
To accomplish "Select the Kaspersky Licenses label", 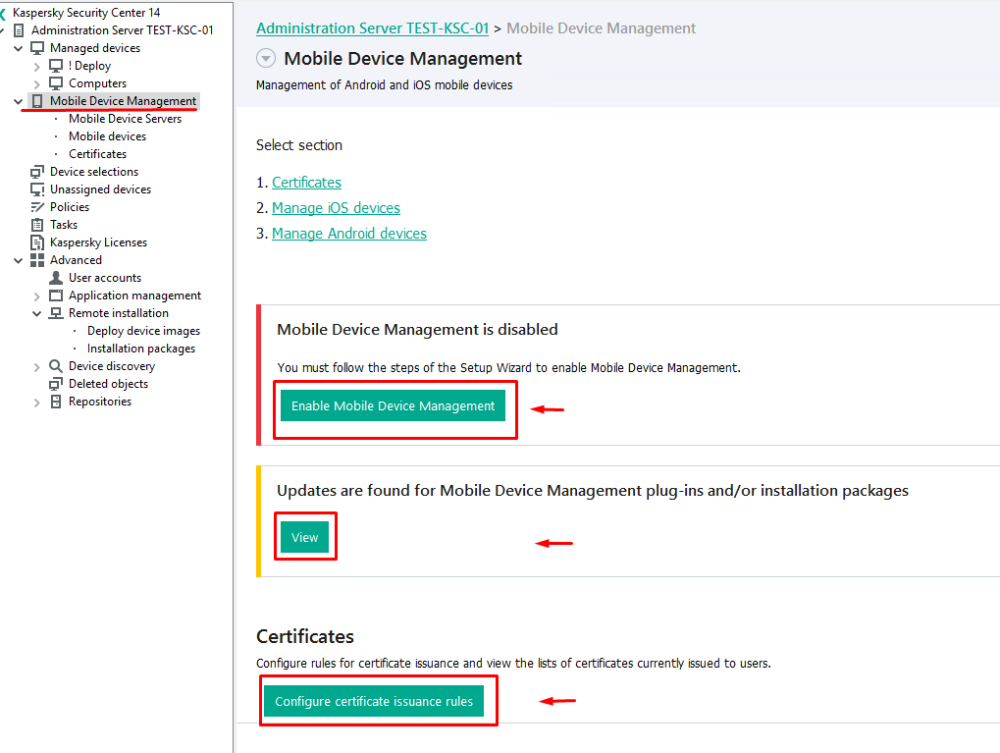I will 99,242.
